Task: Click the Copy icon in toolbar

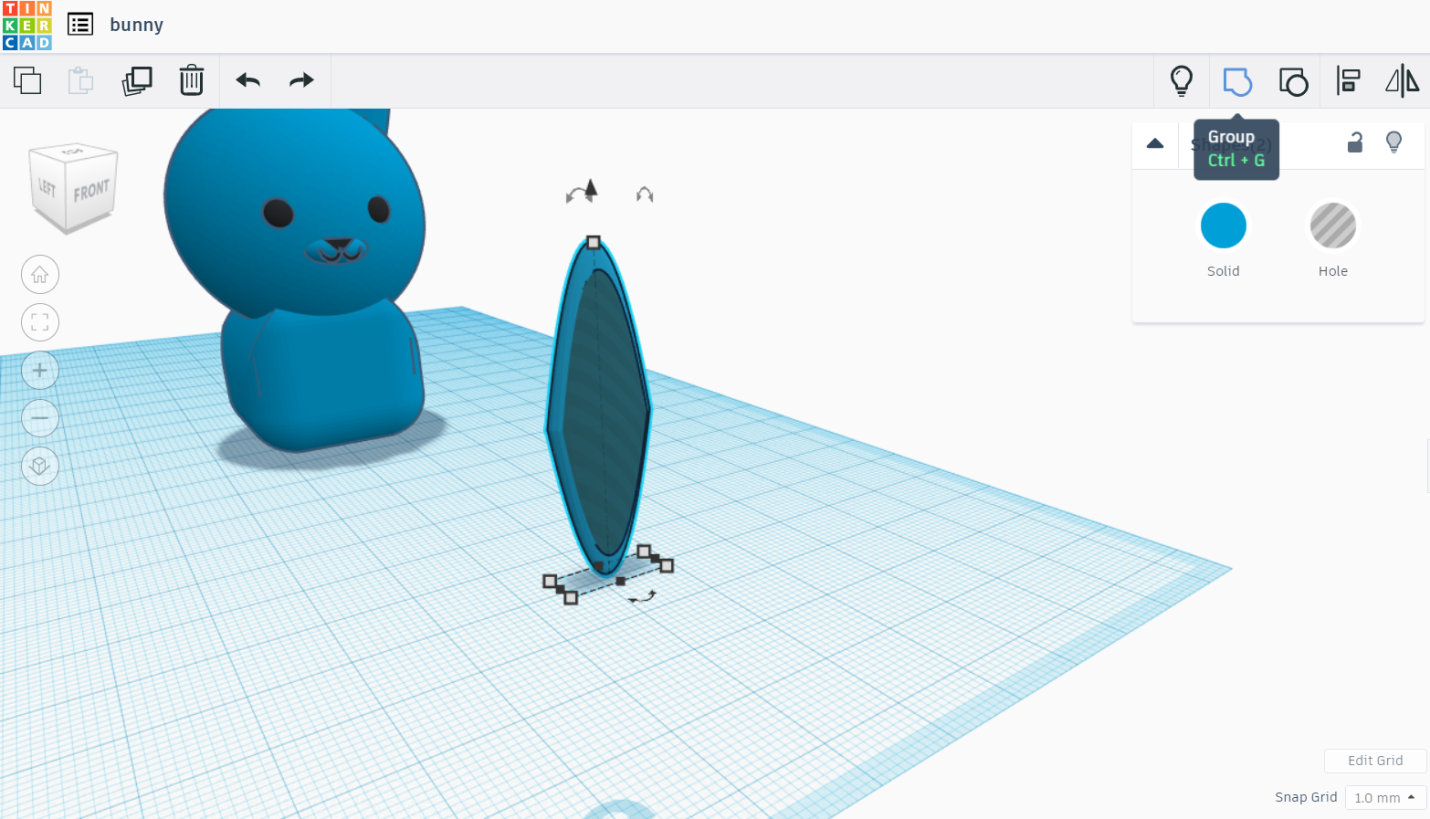Action: (x=27, y=80)
